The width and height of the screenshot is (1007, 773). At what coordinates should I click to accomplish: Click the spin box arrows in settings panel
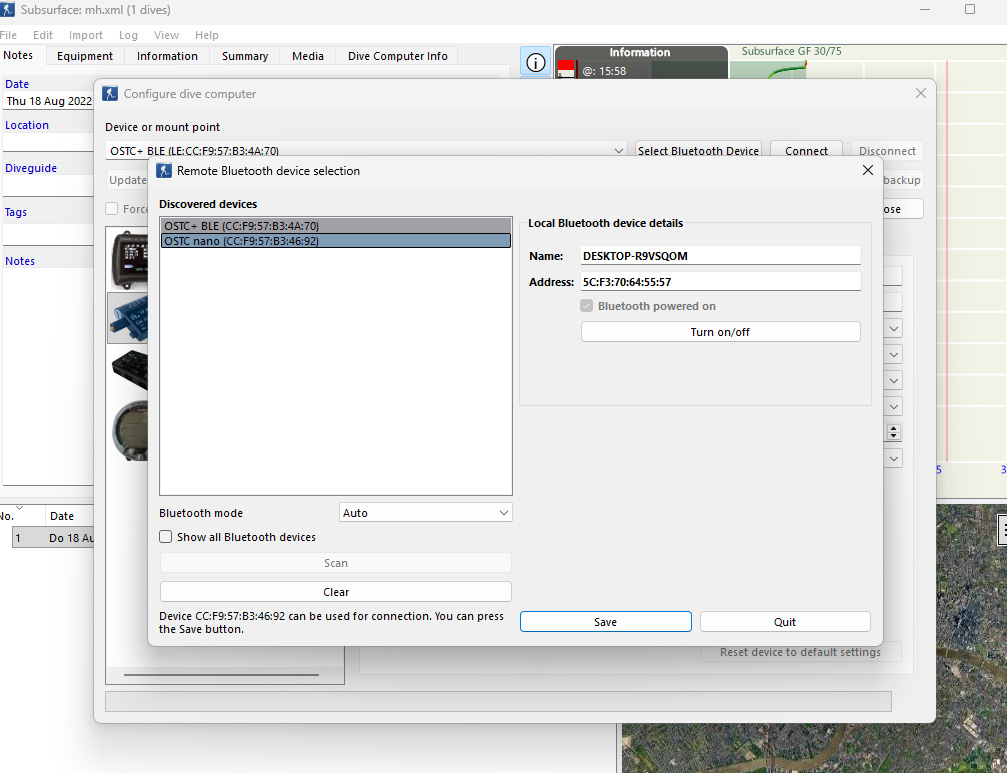(893, 432)
